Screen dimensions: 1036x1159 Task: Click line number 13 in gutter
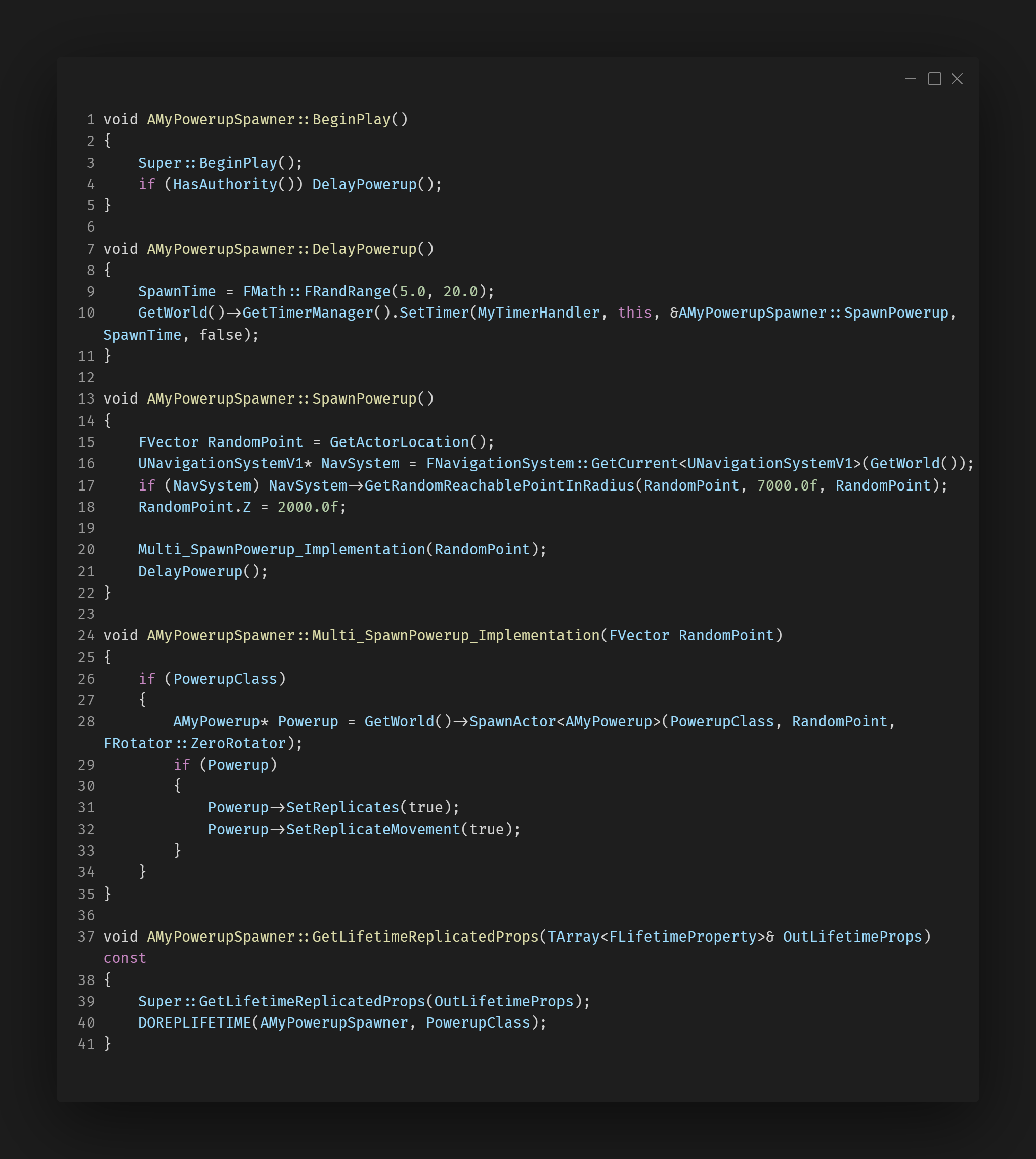86,399
